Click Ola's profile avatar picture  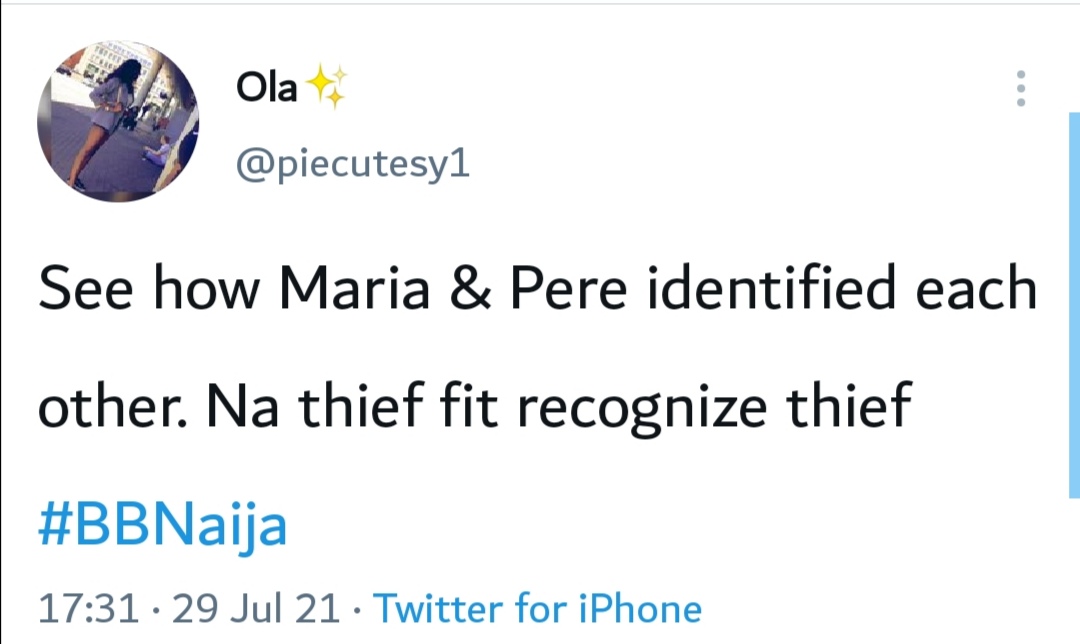[x=118, y=122]
